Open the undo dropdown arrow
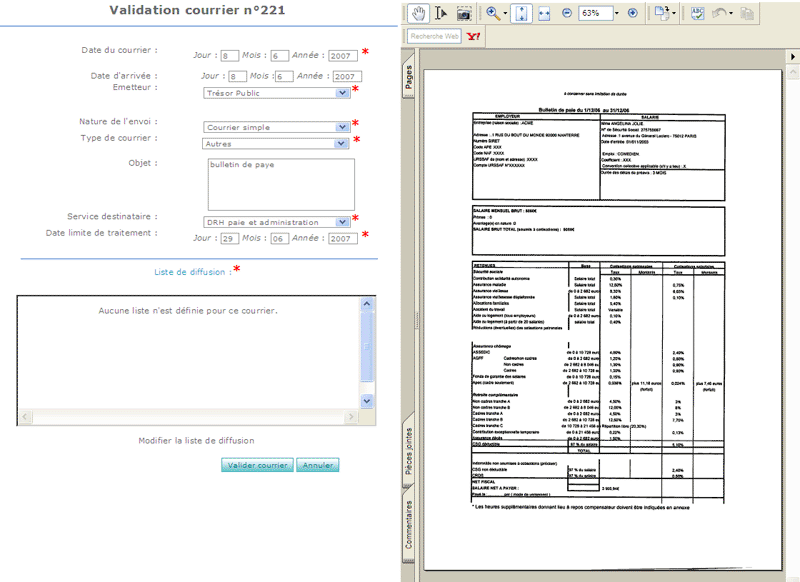The height and width of the screenshot is (582, 800). [x=731, y=14]
